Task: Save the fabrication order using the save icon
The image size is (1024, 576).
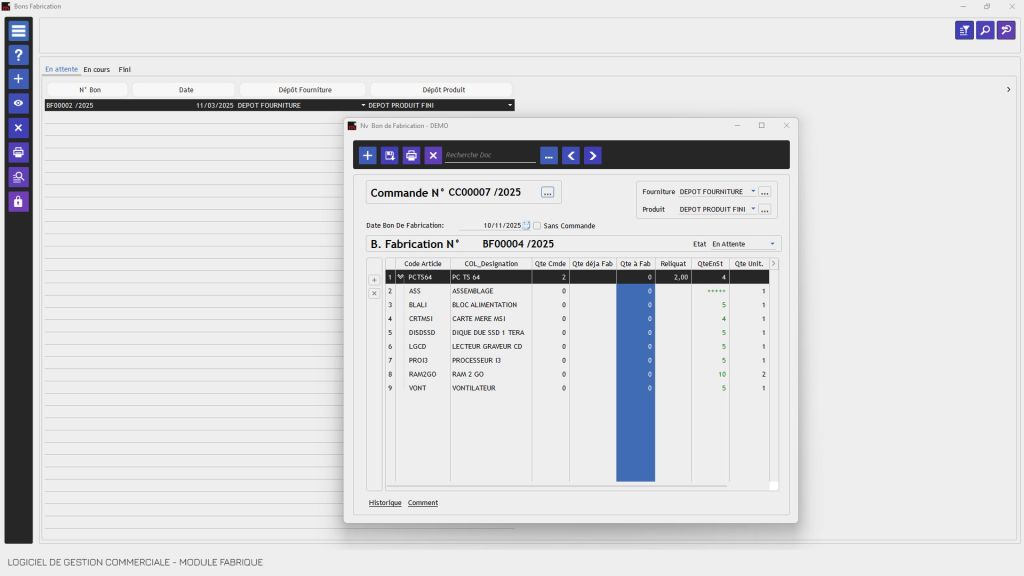Action: point(390,155)
